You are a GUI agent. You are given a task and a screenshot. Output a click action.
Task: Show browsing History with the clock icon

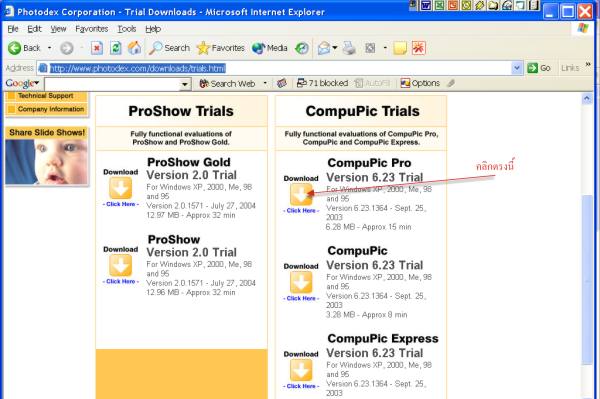coord(302,48)
